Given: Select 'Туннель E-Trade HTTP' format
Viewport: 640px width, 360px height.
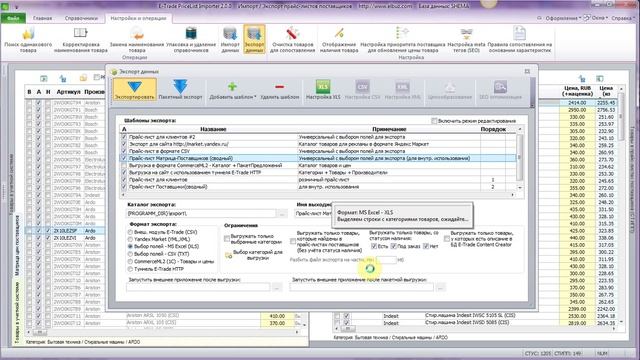Looking at the screenshot, I should (130, 269).
